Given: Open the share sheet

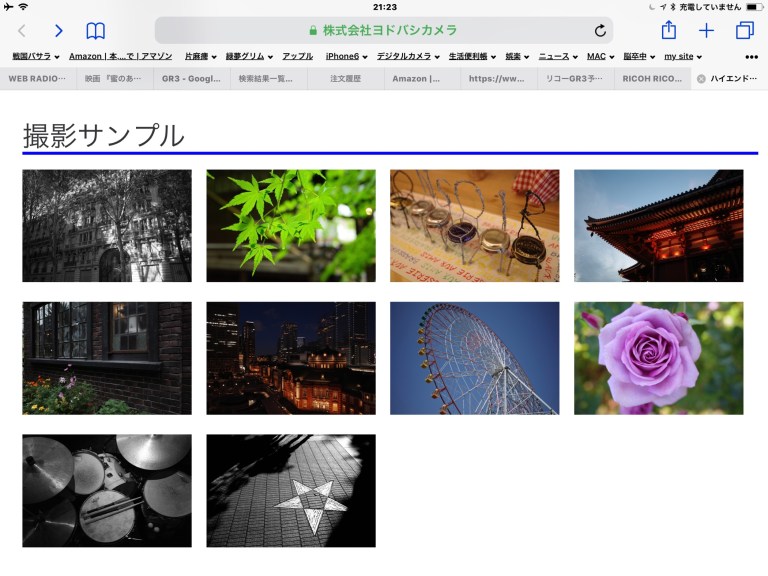Looking at the screenshot, I should tap(669, 30).
